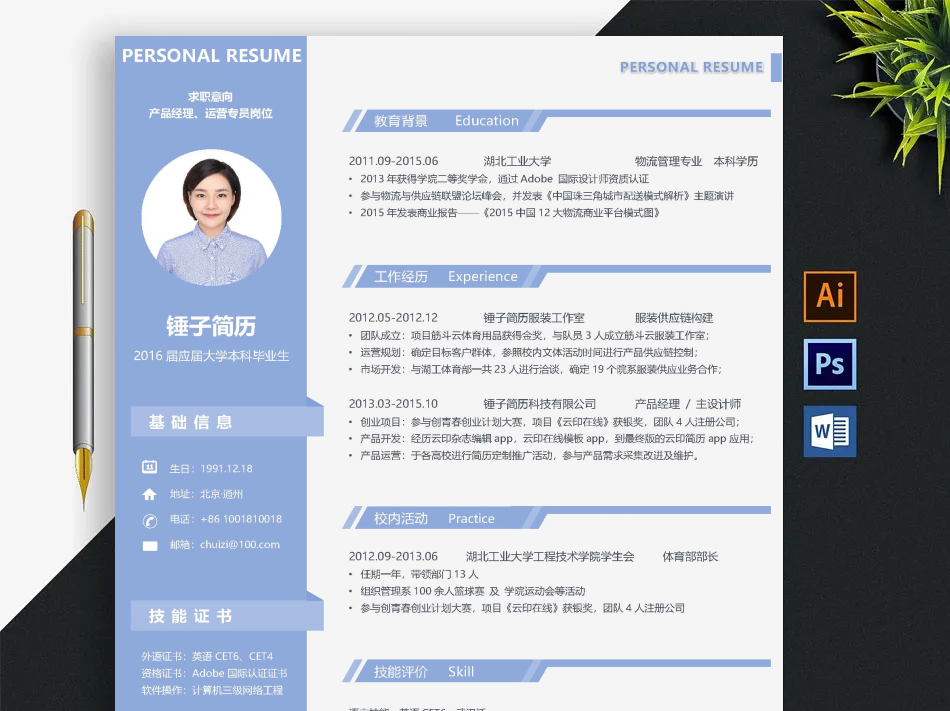This screenshot has height=711, width=950.
Task: Select the role text 产品经理 / 主设计师
Action: tap(688, 404)
